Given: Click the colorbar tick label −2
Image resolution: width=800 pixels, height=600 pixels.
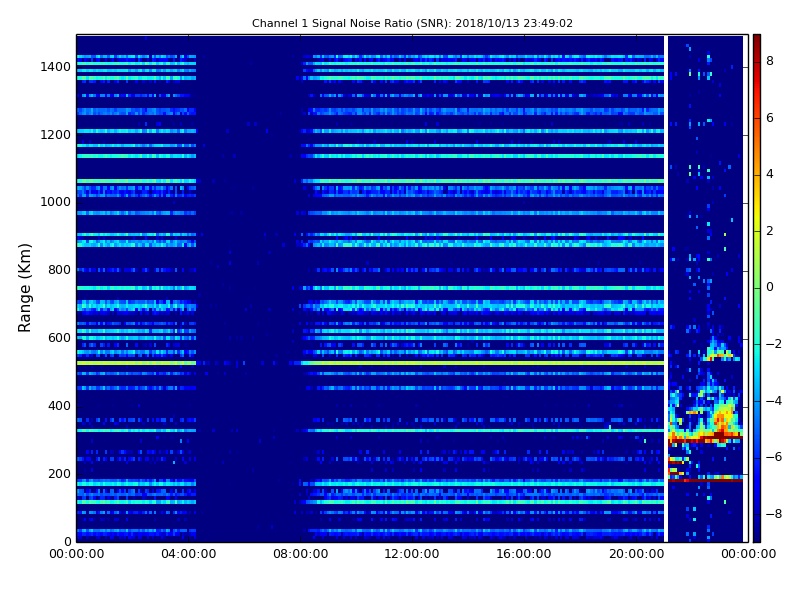Looking at the screenshot, I should point(773,344).
